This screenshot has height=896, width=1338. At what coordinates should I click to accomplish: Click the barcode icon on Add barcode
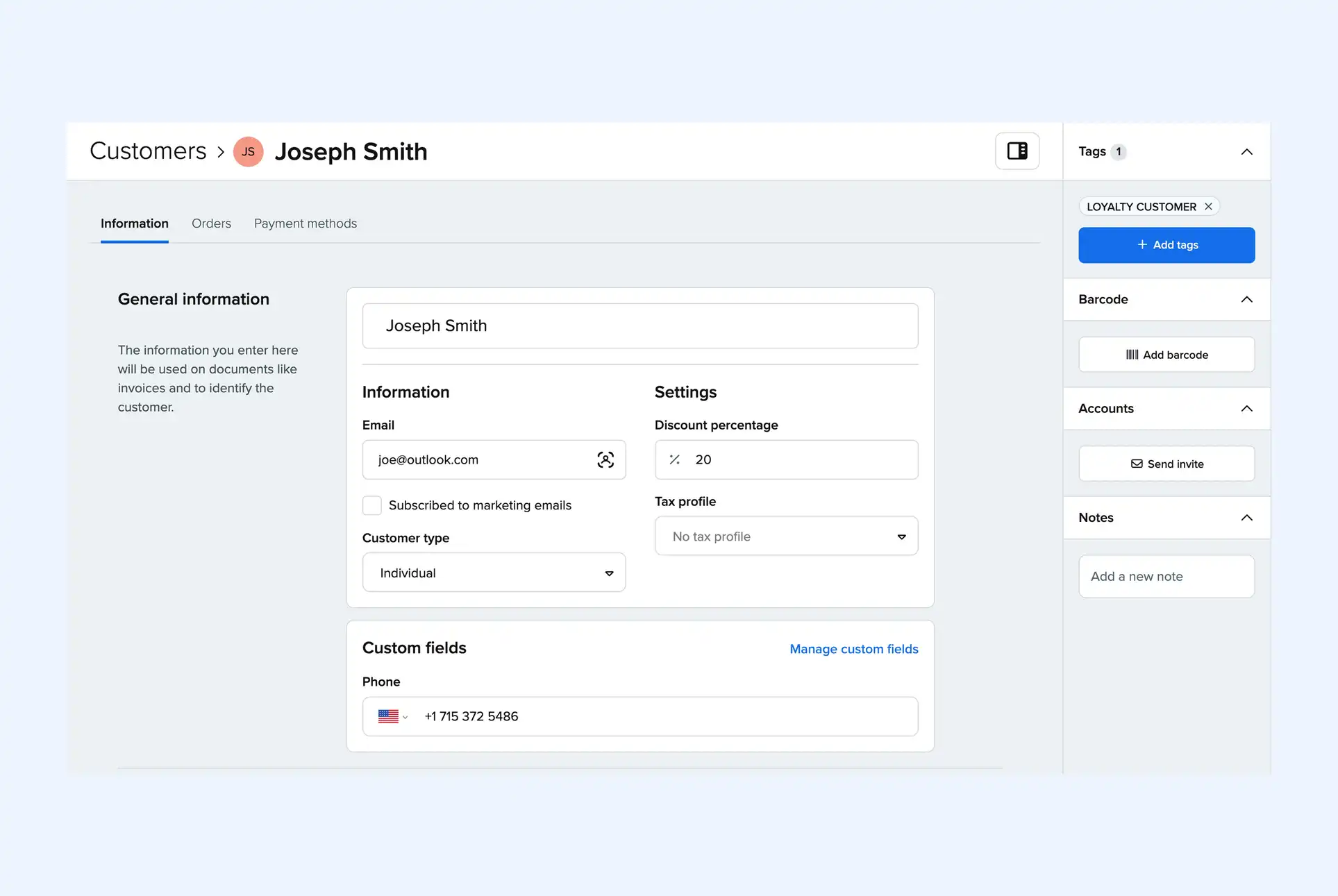[x=1131, y=355]
